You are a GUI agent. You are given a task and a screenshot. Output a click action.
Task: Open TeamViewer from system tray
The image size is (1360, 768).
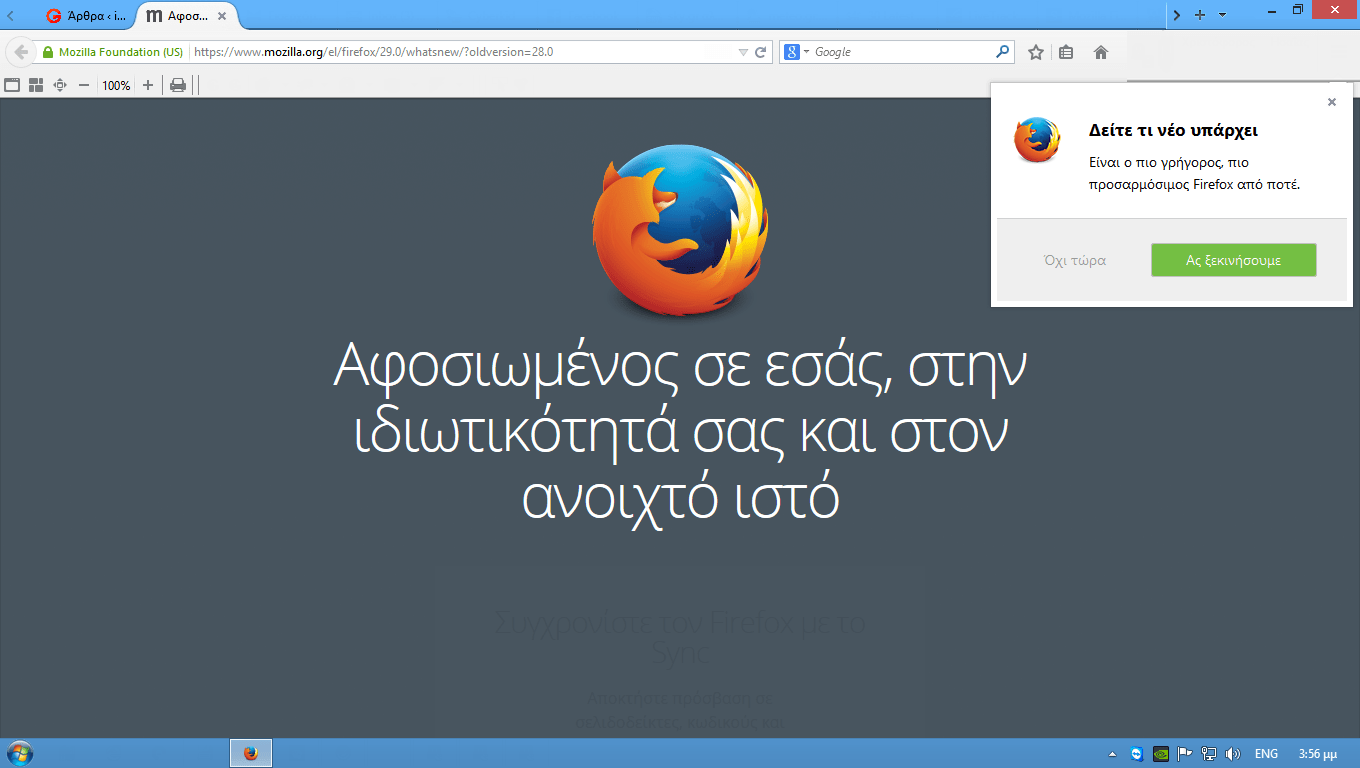coord(1137,754)
